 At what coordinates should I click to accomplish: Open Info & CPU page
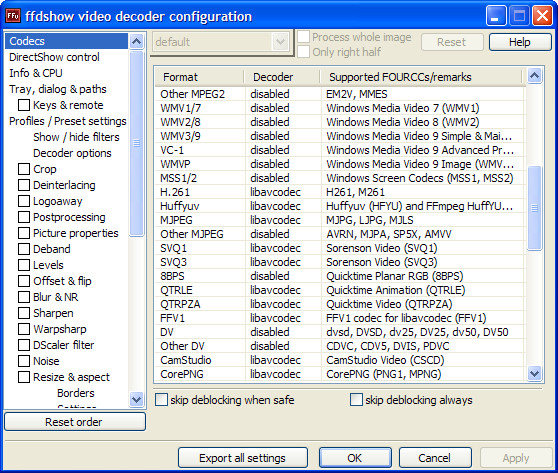[x=36, y=73]
